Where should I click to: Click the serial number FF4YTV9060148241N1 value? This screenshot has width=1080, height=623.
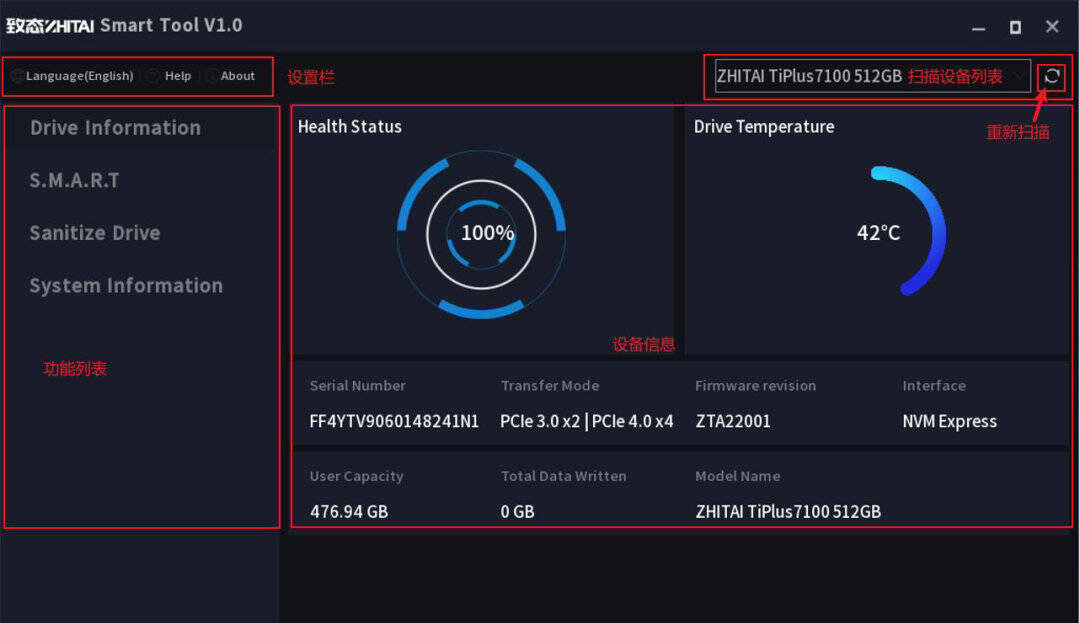(x=394, y=421)
